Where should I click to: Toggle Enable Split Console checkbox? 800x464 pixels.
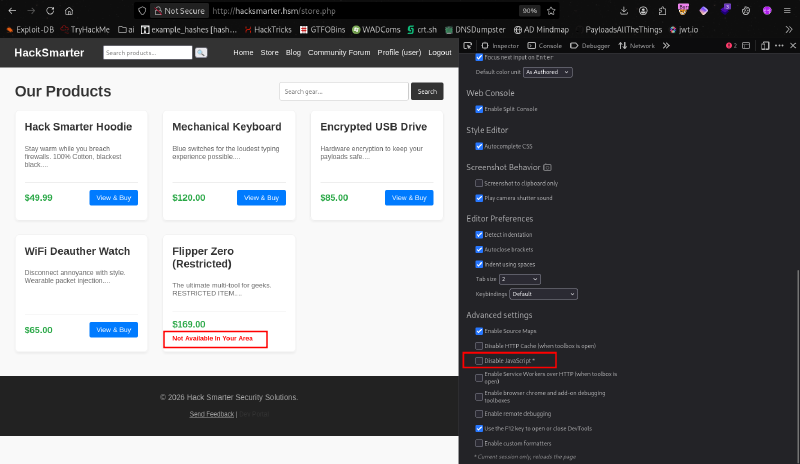coord(479,109)
